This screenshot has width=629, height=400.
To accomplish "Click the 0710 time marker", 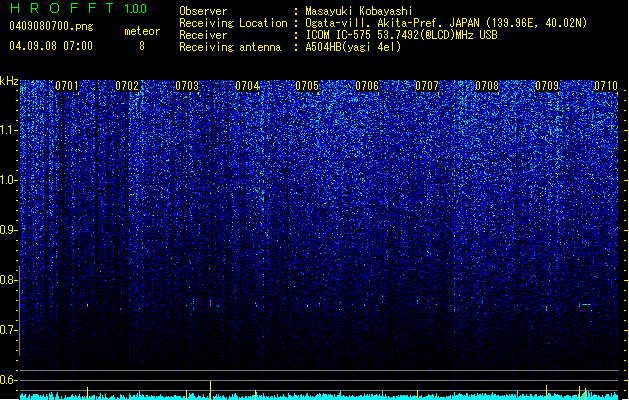I will [x=606, y=86].
